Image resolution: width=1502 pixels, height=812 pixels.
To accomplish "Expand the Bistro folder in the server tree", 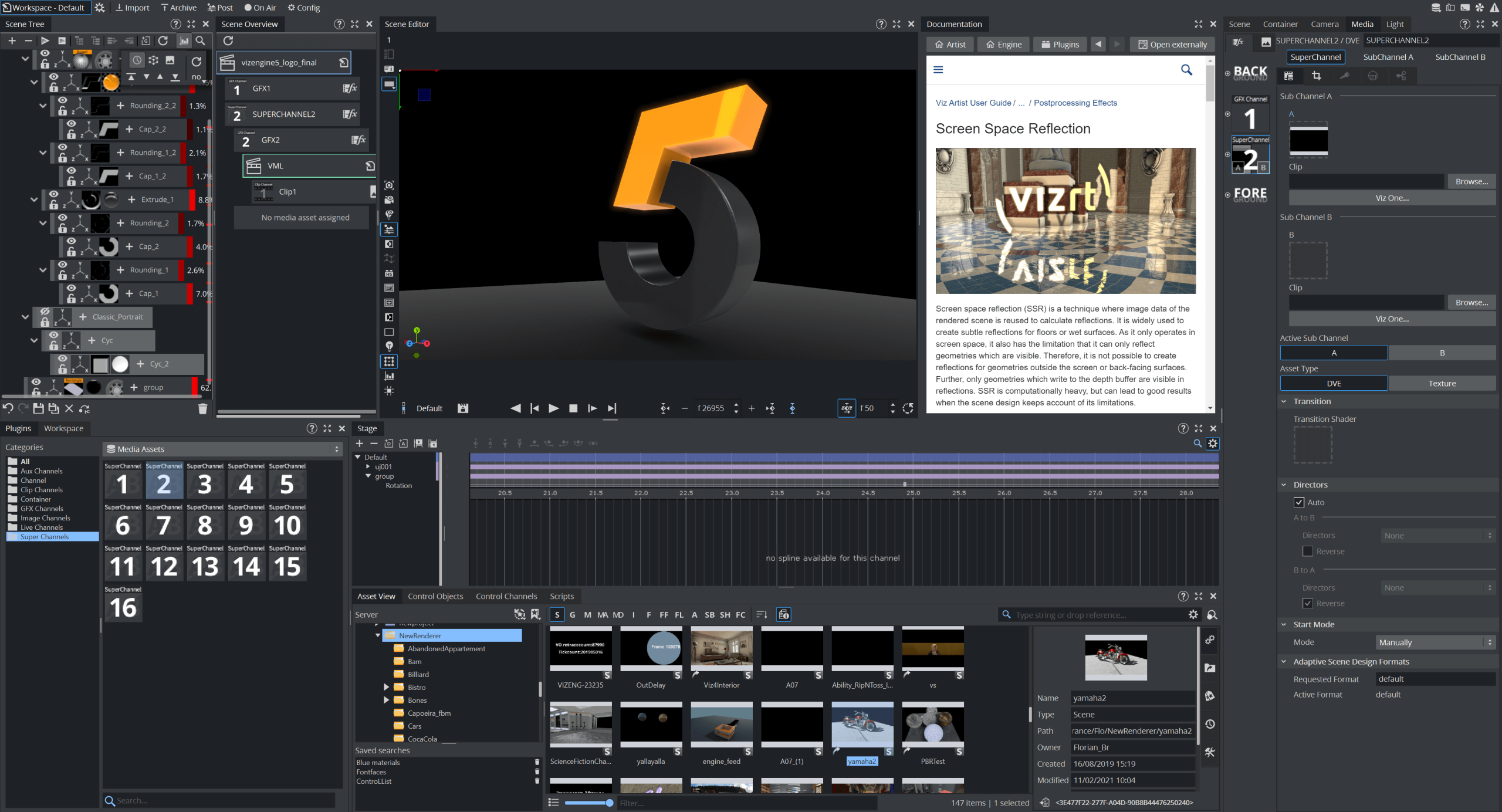I will coord(387,687).
